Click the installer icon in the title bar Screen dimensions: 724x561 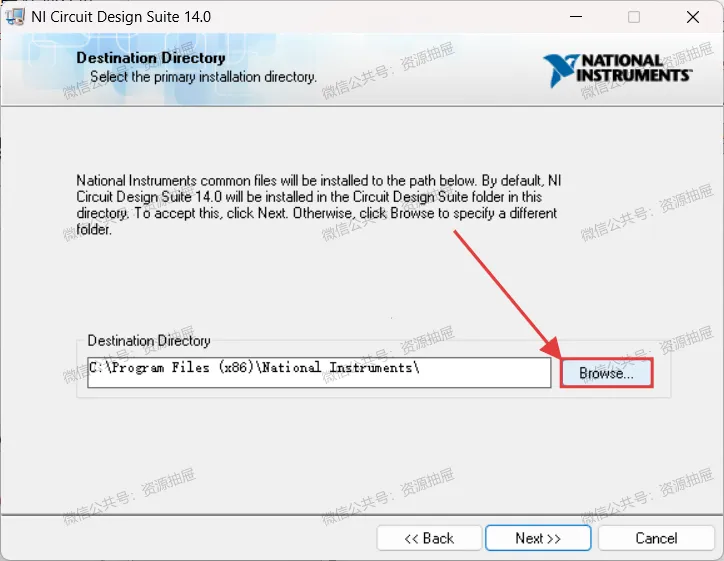[15, 17]
